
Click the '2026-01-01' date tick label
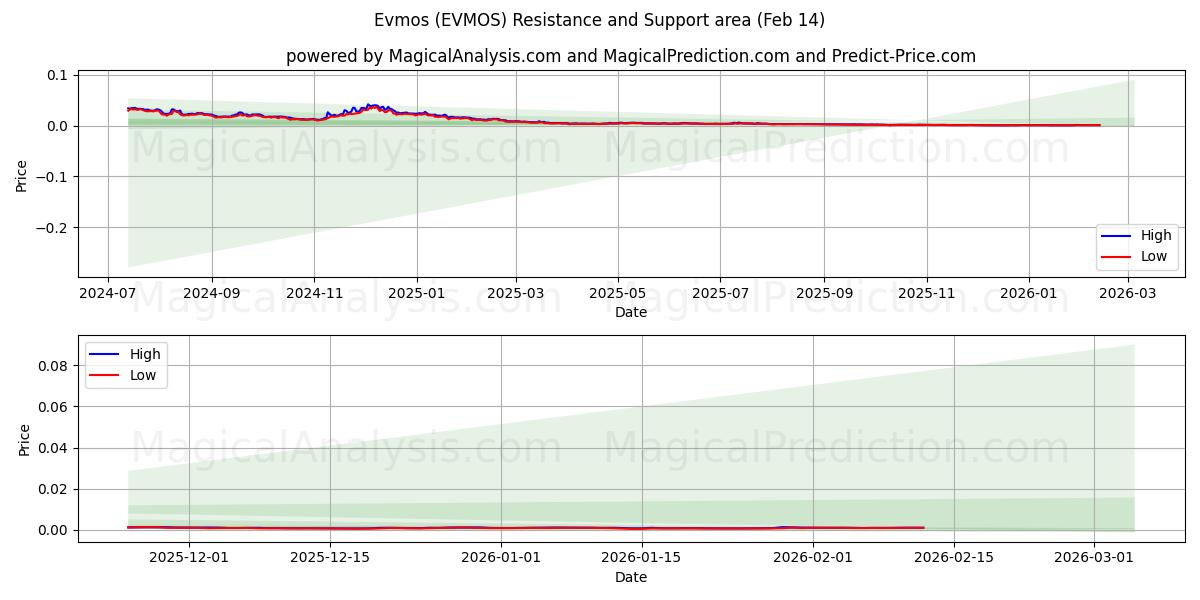[x=501, y=559]
